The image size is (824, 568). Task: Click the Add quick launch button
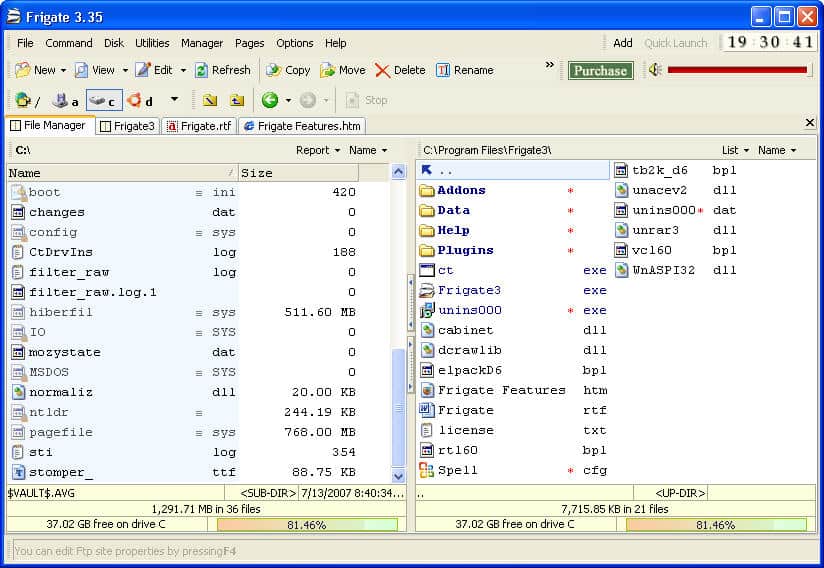(x=623, y=43)
